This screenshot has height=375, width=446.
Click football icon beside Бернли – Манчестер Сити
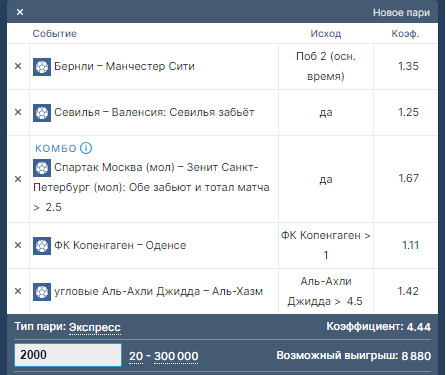coord(42,67)
